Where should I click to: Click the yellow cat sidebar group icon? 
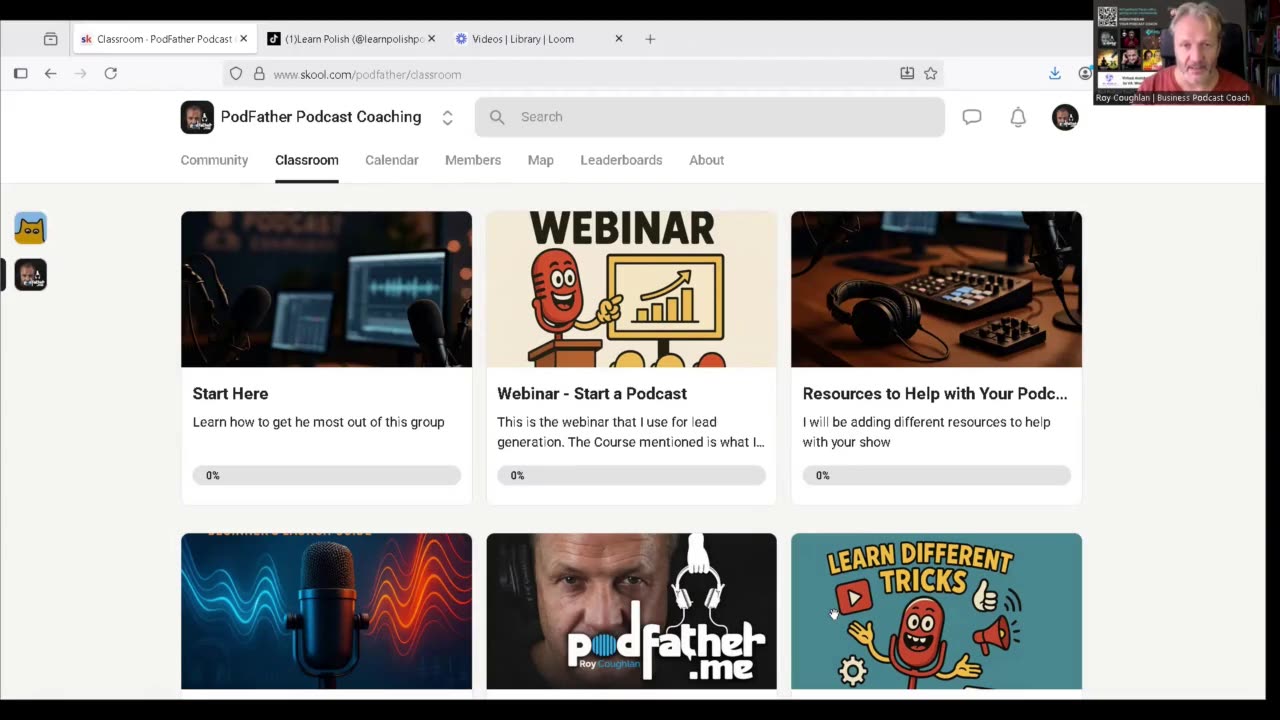coord(30,228)
